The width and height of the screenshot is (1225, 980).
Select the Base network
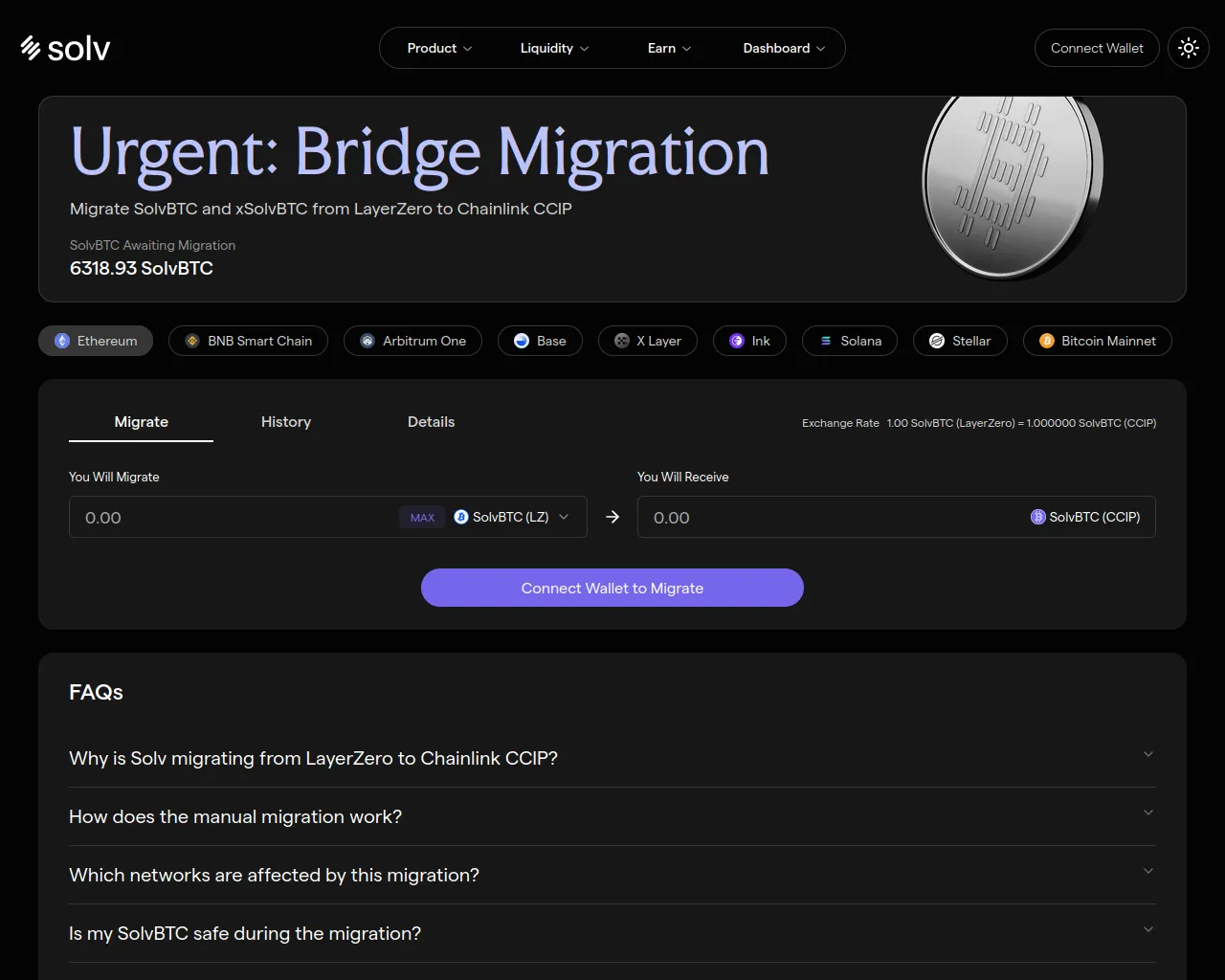coord(540,341)
